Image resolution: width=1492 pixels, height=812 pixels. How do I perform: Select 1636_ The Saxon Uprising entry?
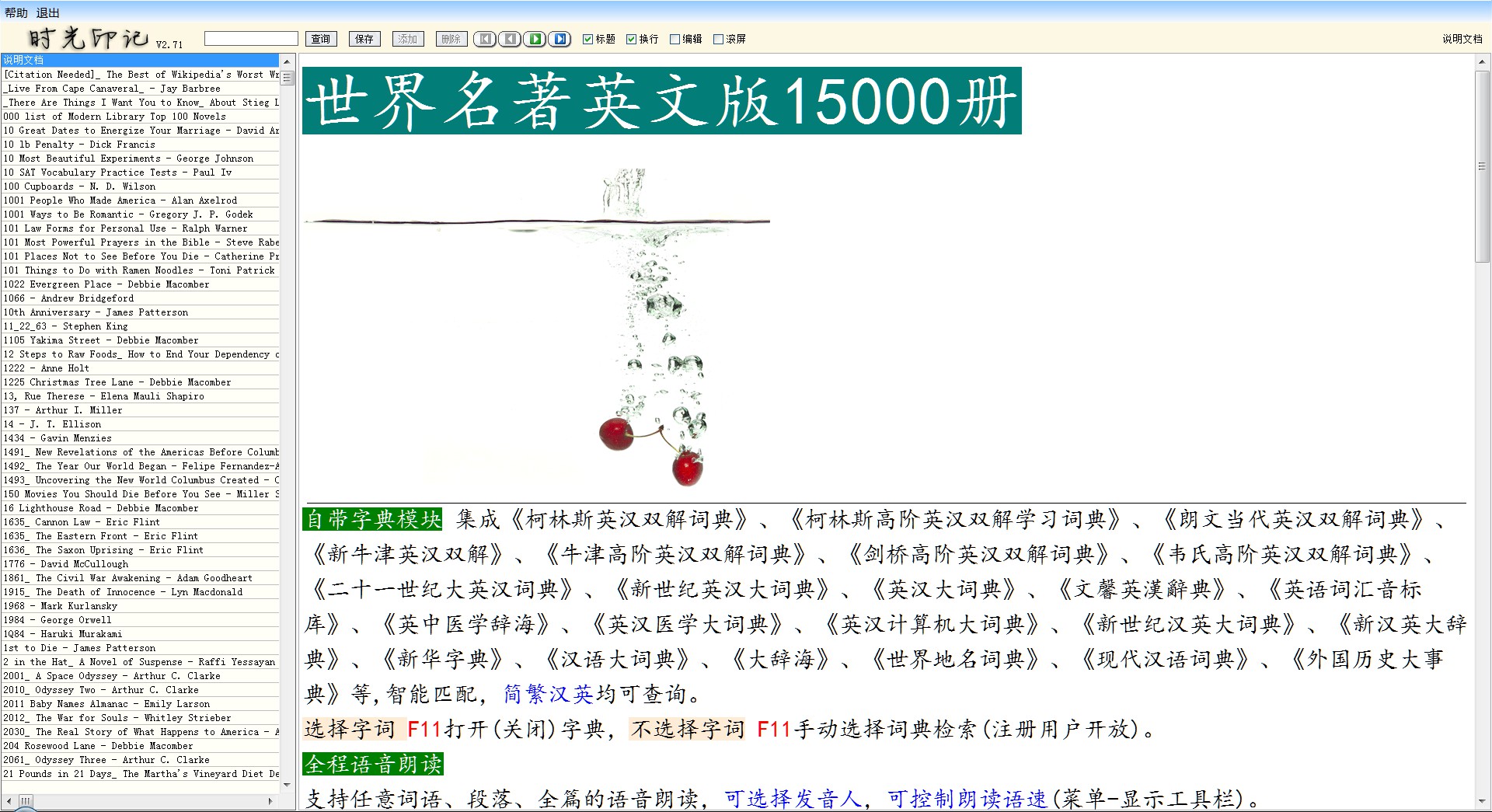(140, 550)
